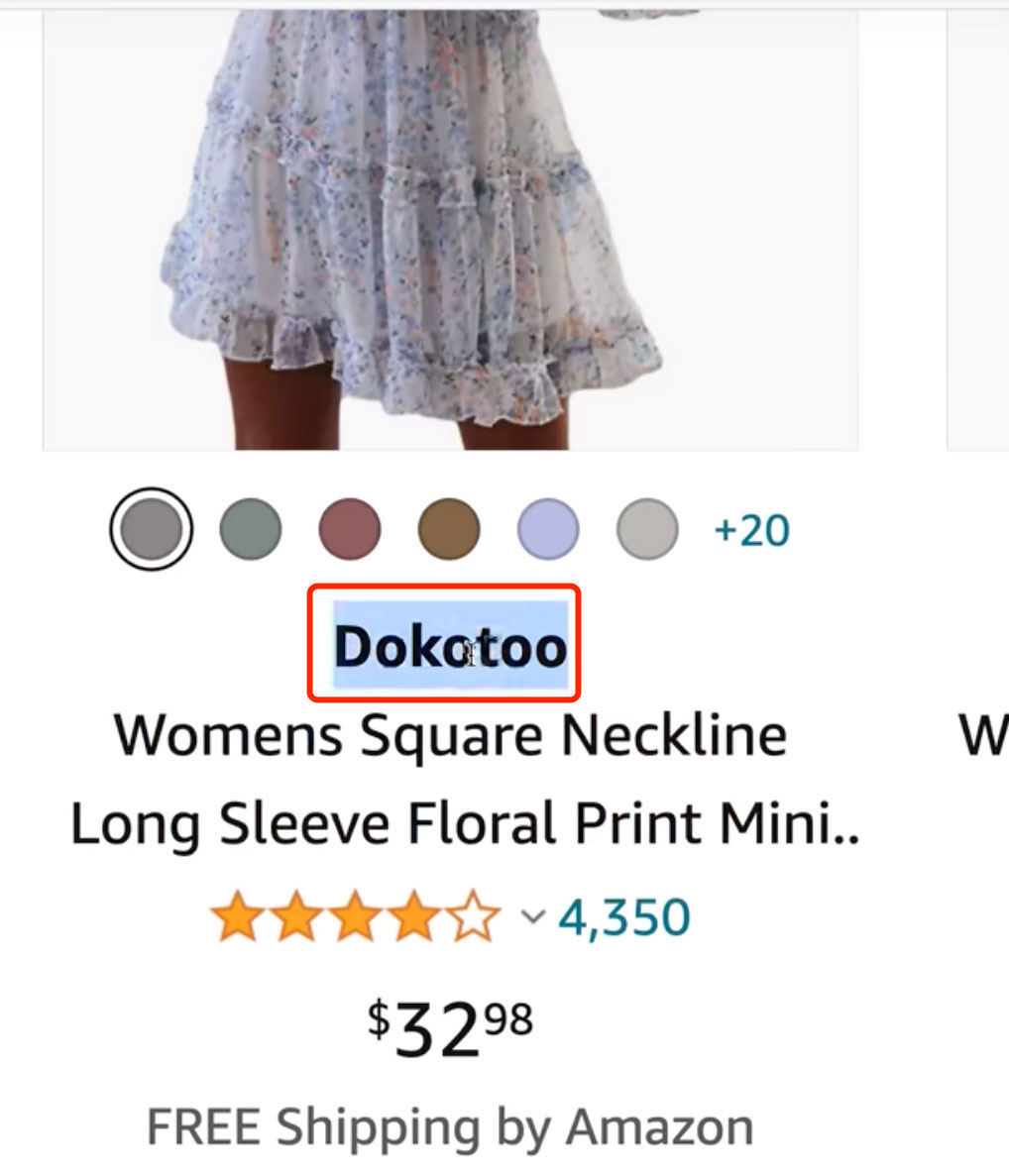Click the first filled orange rating star
The image size is (1009, 1176).
point(236,918)
